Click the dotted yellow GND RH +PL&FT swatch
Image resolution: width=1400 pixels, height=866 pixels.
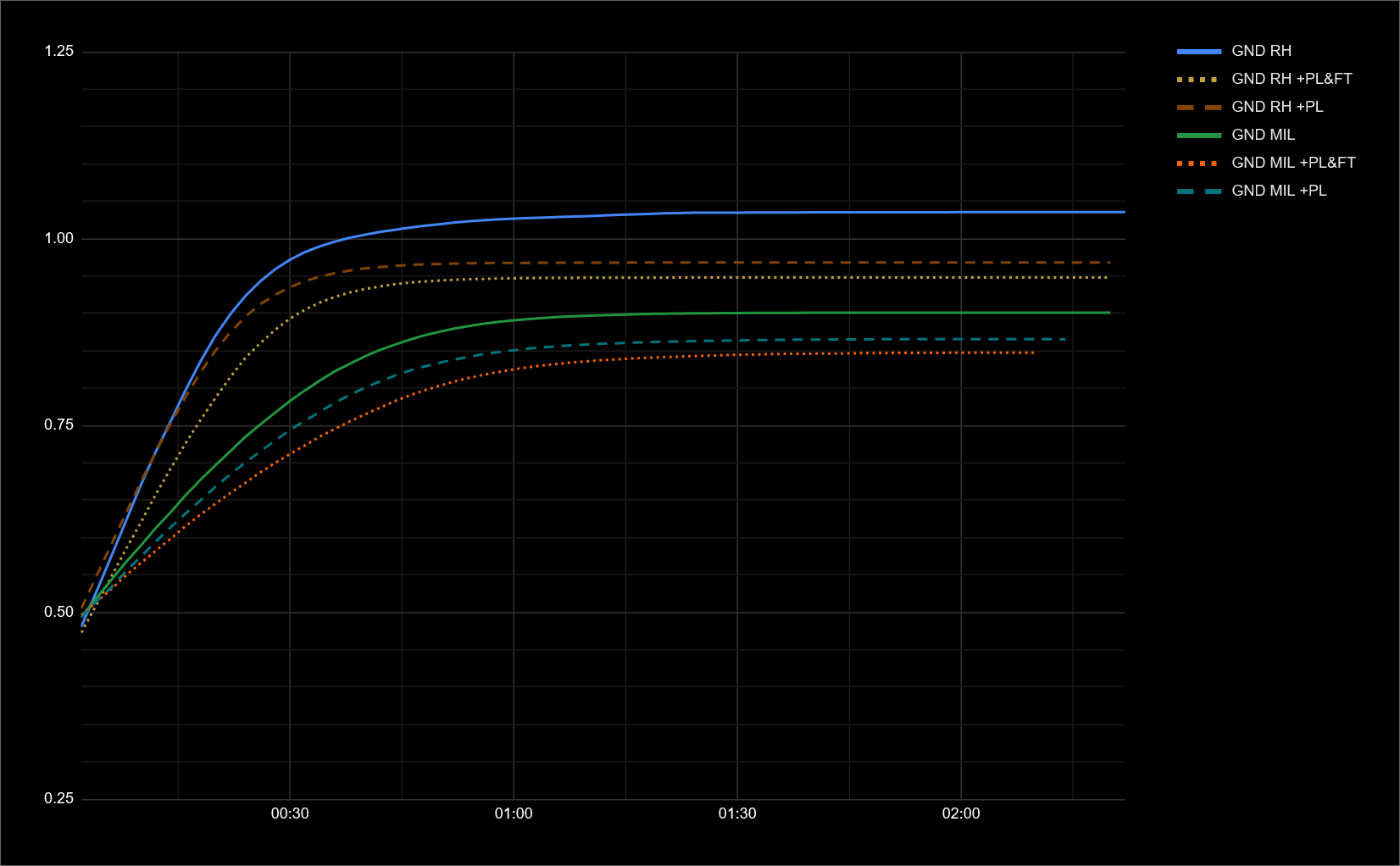click(x=1199, y=79)
